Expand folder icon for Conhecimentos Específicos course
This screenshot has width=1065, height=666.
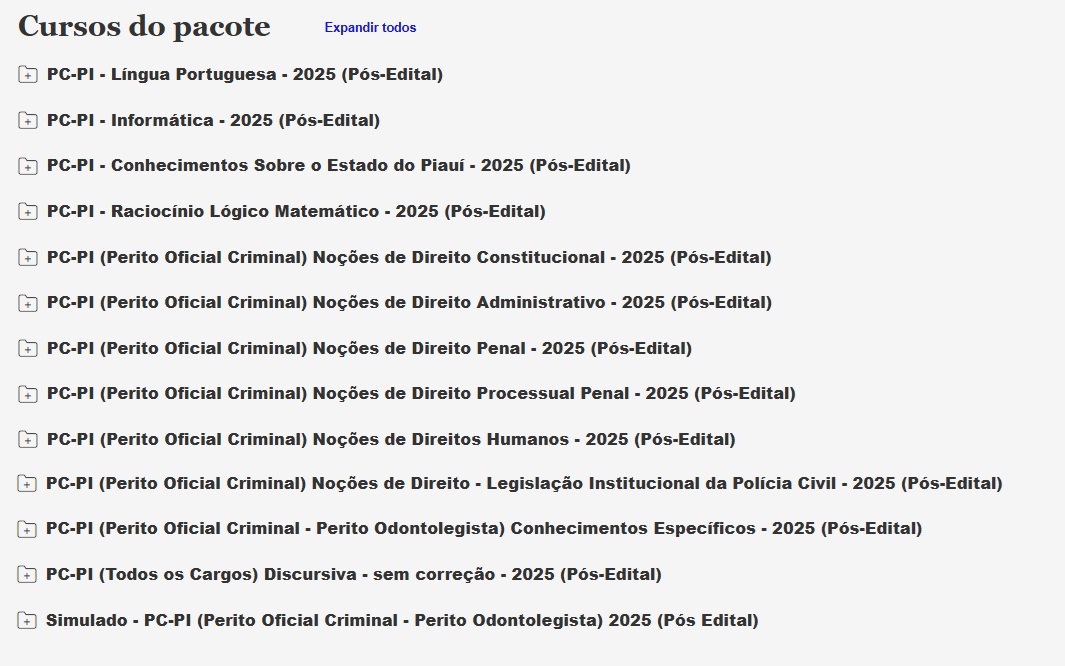tap(28, 529)
